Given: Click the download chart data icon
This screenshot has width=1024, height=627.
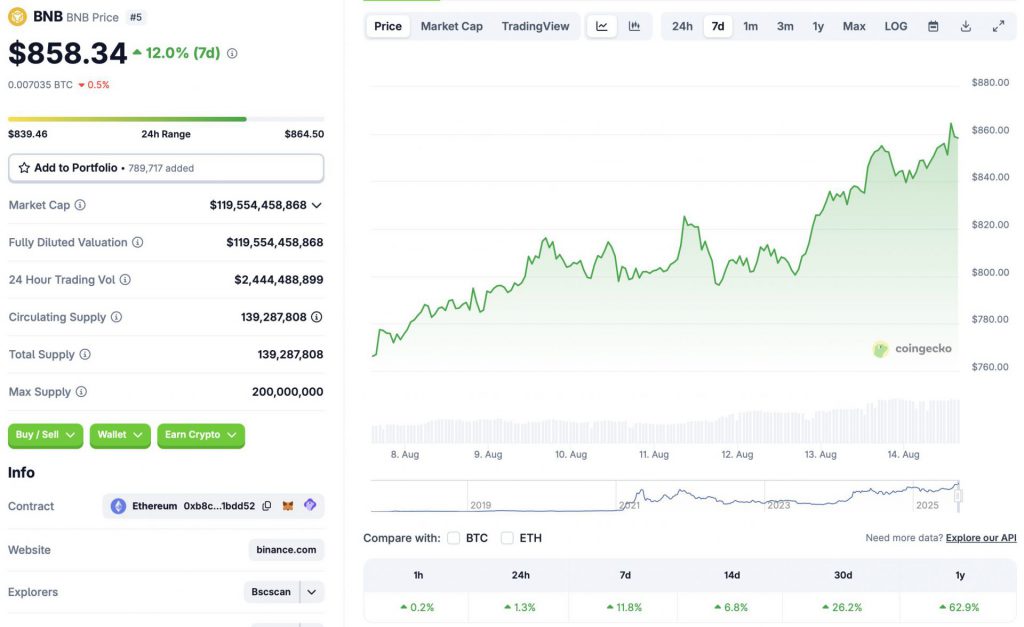Looking at the screenshot, I should click(966, 26).
